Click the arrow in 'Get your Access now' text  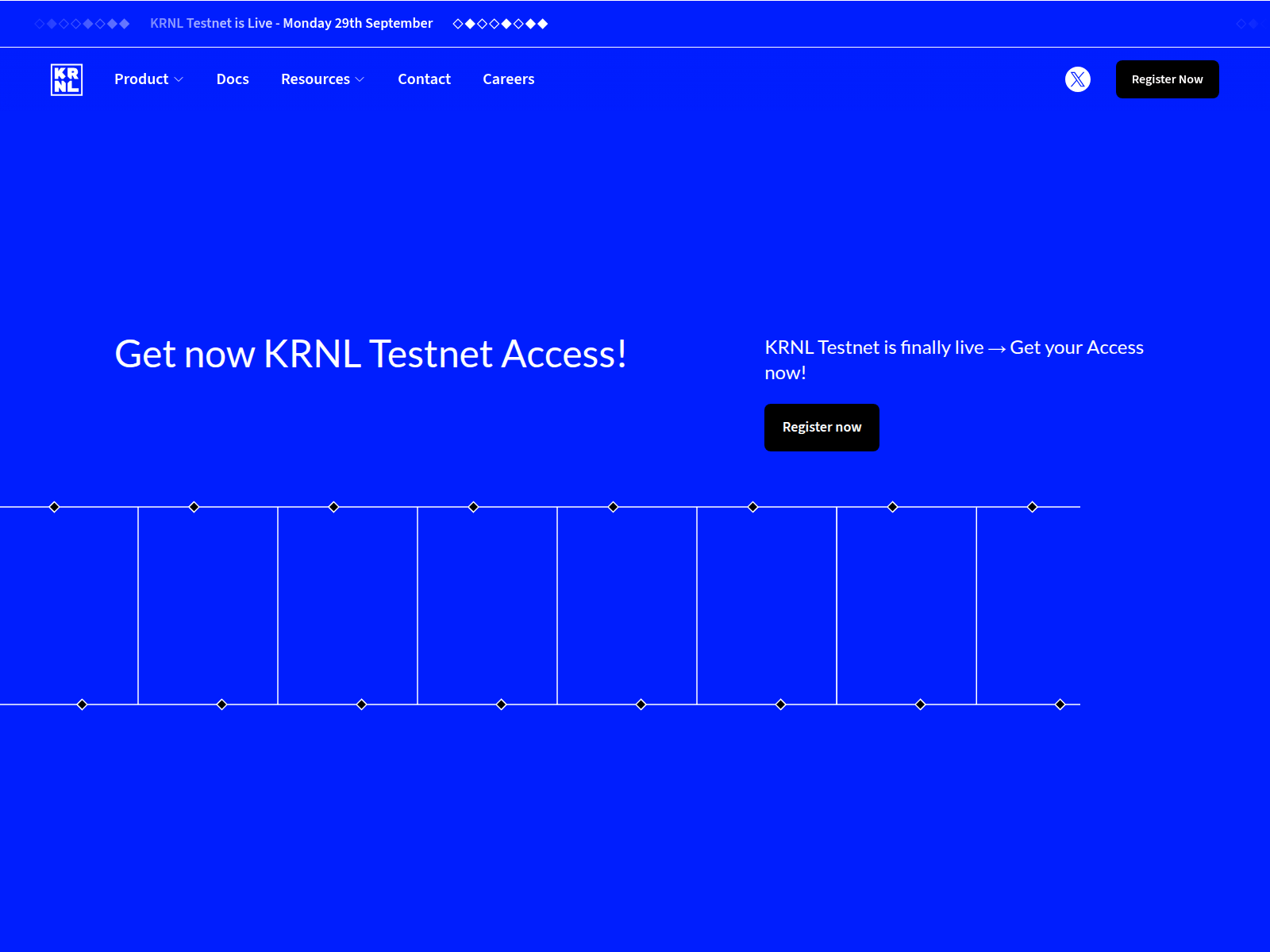[x=997, y=347]
